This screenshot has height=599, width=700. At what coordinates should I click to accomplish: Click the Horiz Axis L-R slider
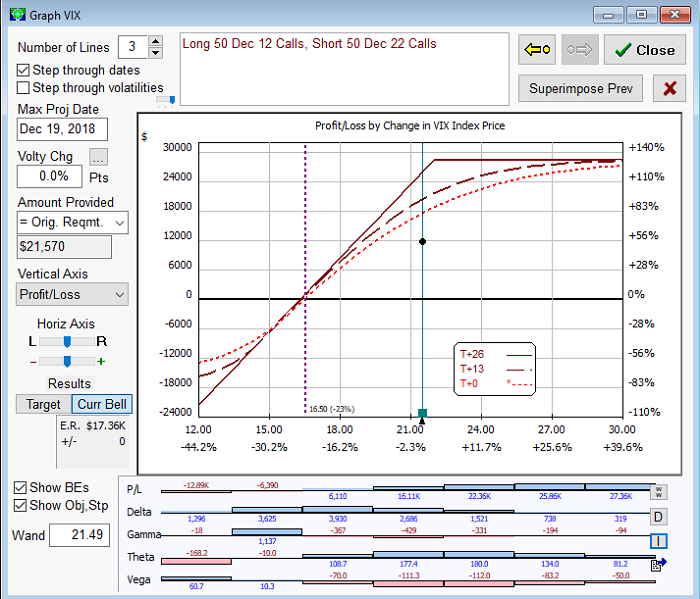(67, 342)
